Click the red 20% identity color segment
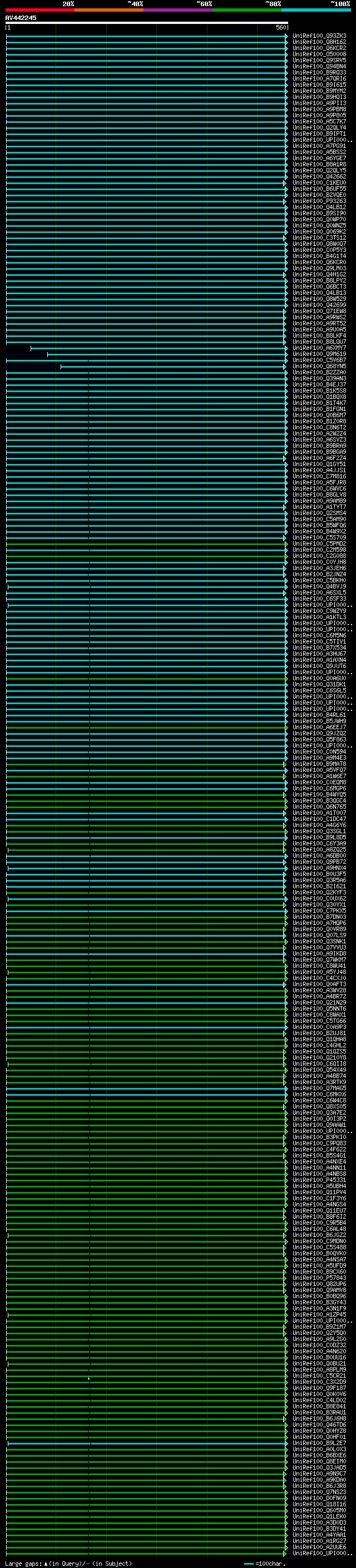Image resolution: width=356 pixels, height=1568 pixels. [40, 10]
